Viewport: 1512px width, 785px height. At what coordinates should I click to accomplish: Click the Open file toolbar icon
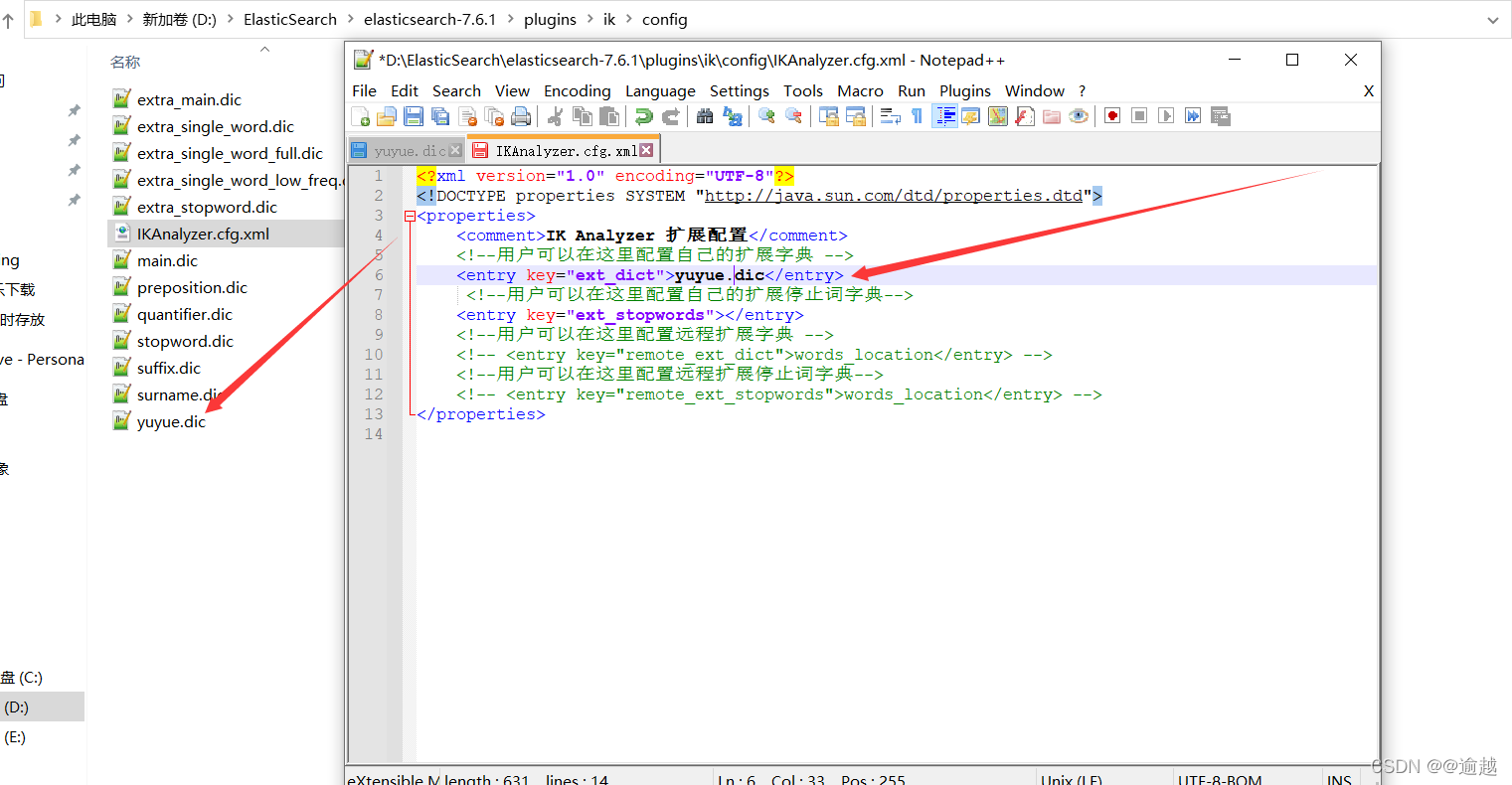(x=387, y=116)
